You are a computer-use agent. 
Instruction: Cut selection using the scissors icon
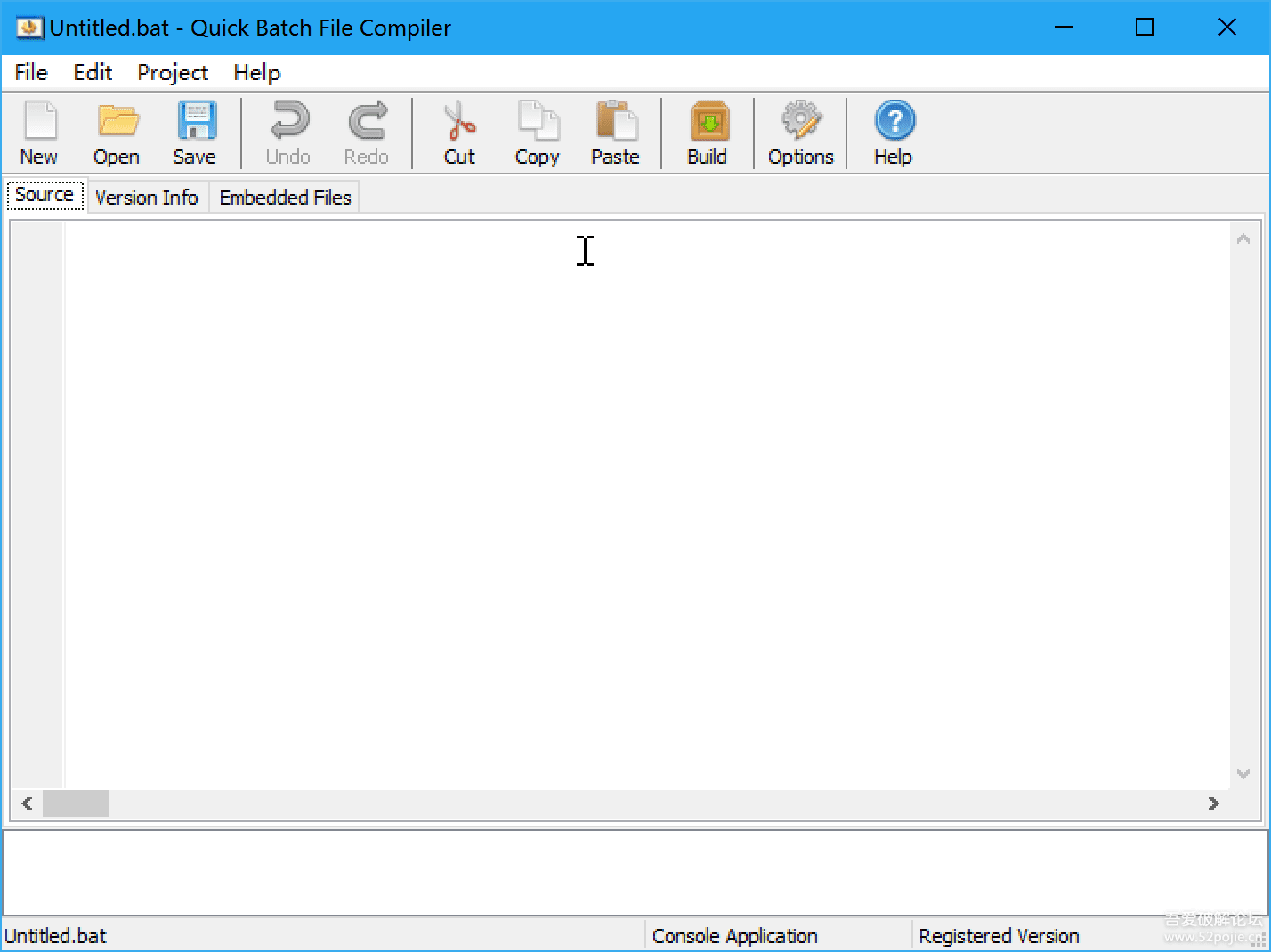[459, 133]
